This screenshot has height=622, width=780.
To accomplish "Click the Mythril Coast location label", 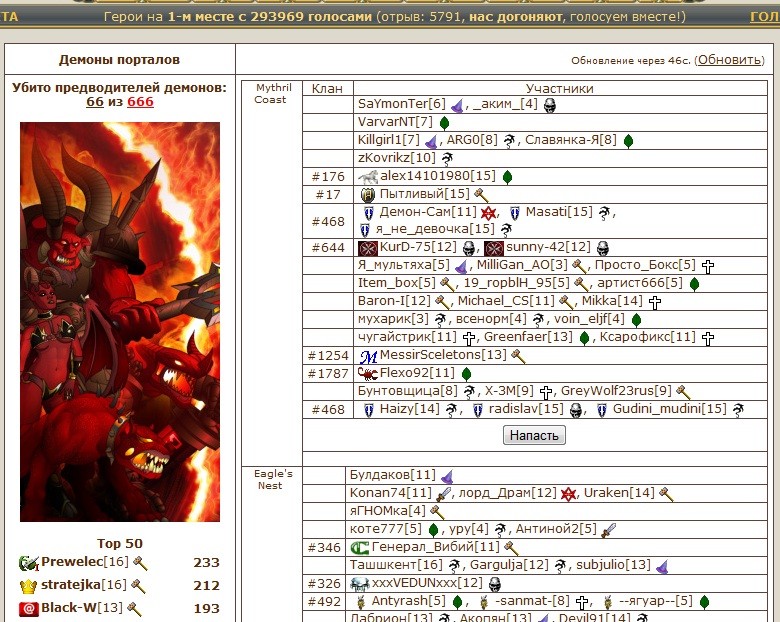I will click(271, 94).
